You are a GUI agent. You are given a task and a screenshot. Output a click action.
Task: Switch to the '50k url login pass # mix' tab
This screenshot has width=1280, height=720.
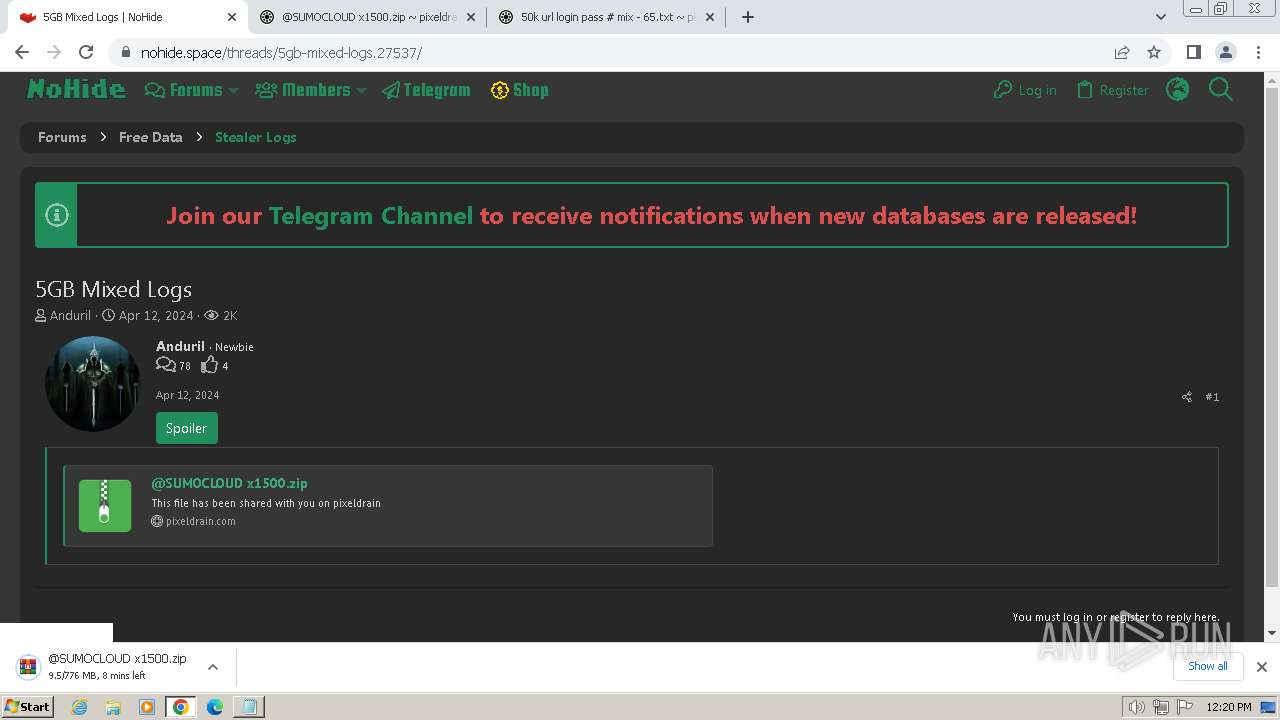pyautogui.click(x=605, y=17)
